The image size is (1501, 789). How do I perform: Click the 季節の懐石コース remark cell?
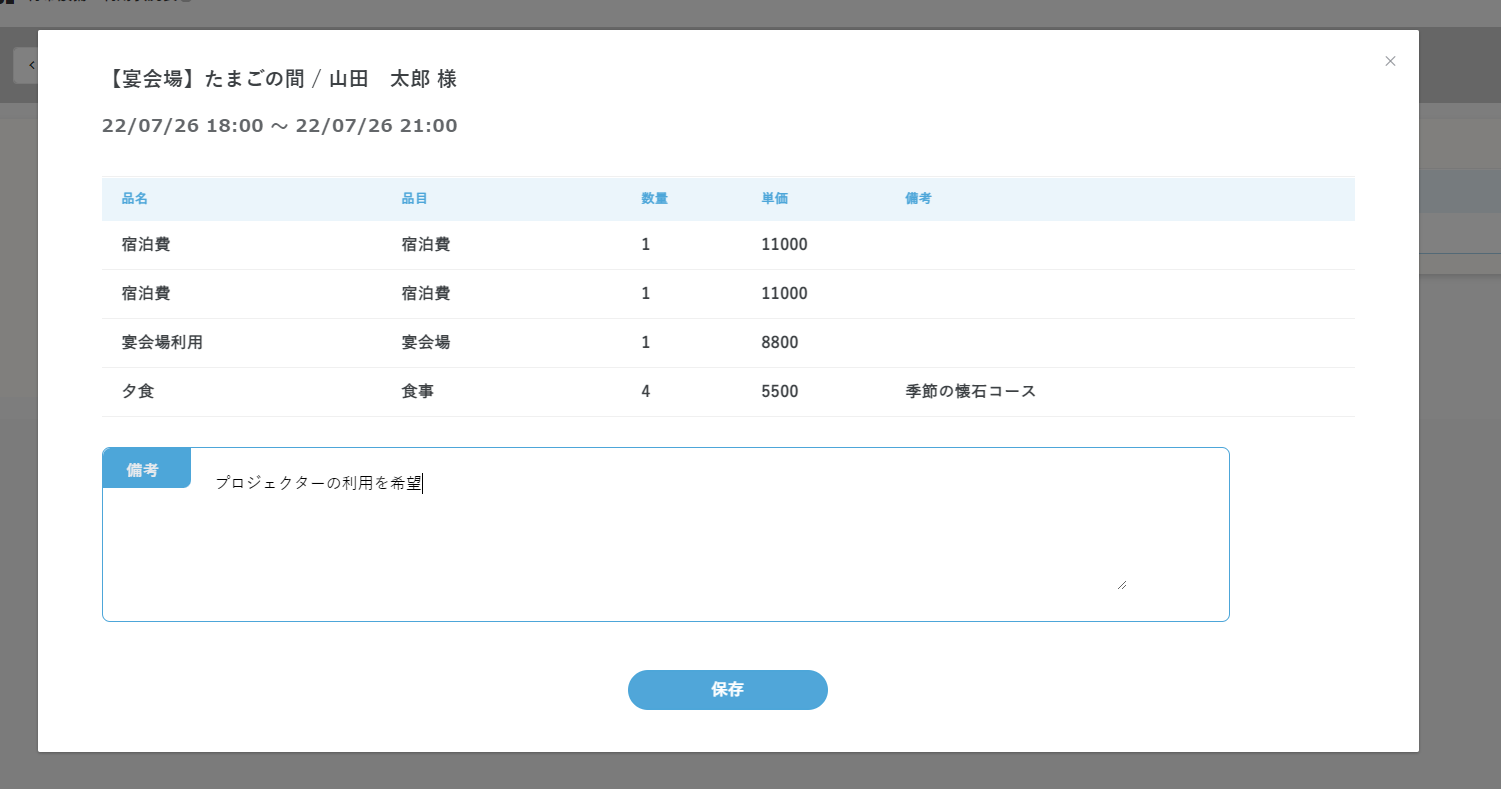970,391
